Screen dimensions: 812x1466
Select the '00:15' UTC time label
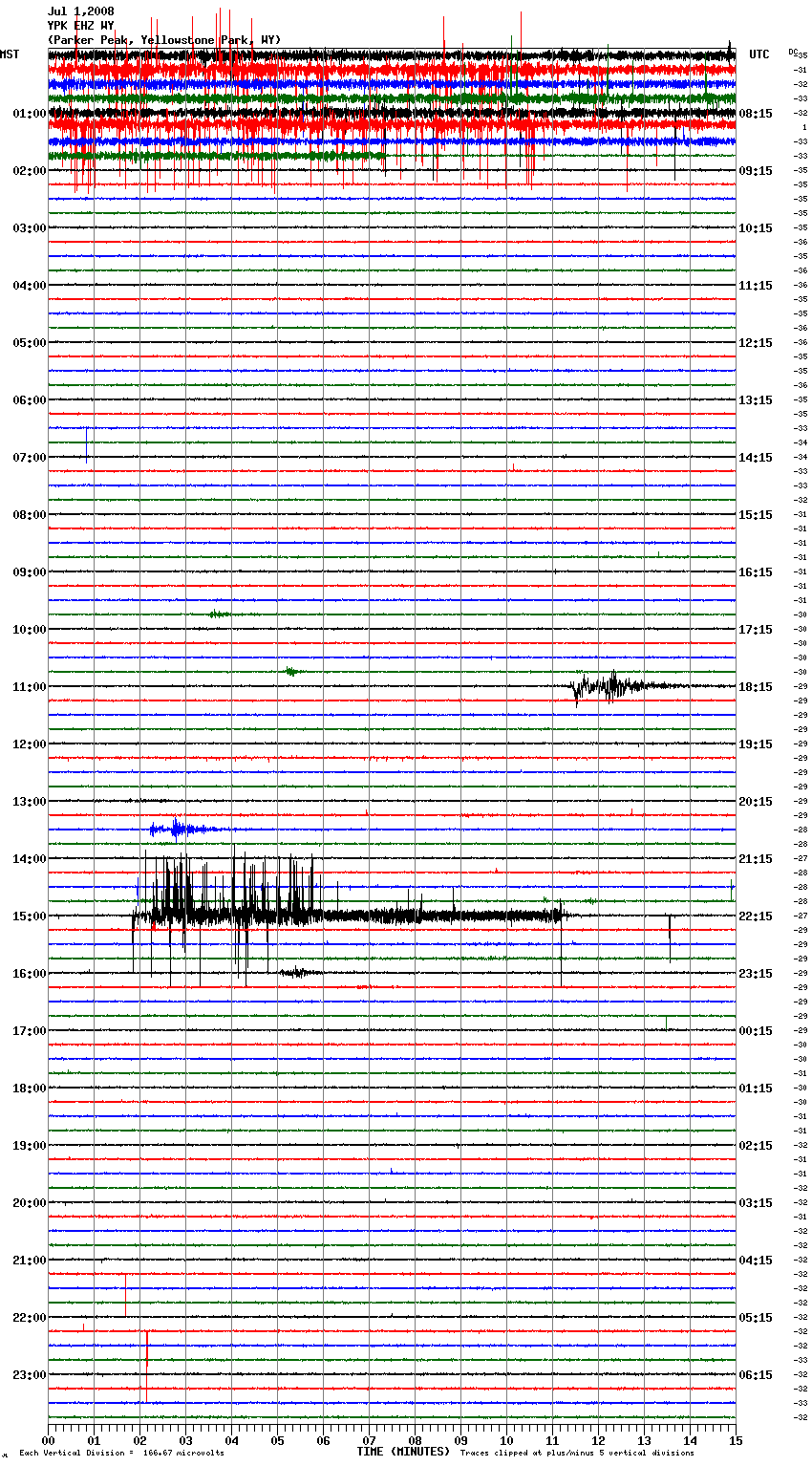(756, 1031)
